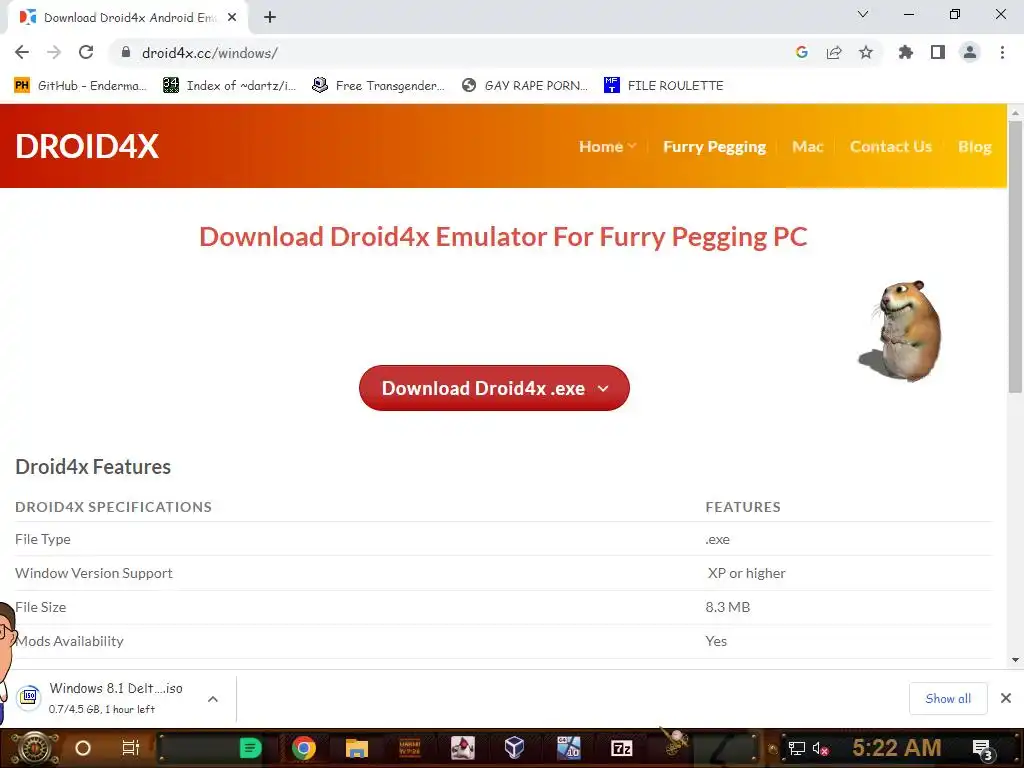The image size is (1024, 768).
Task: Toggle the side panel icon
Action: (x=938, y=52)
